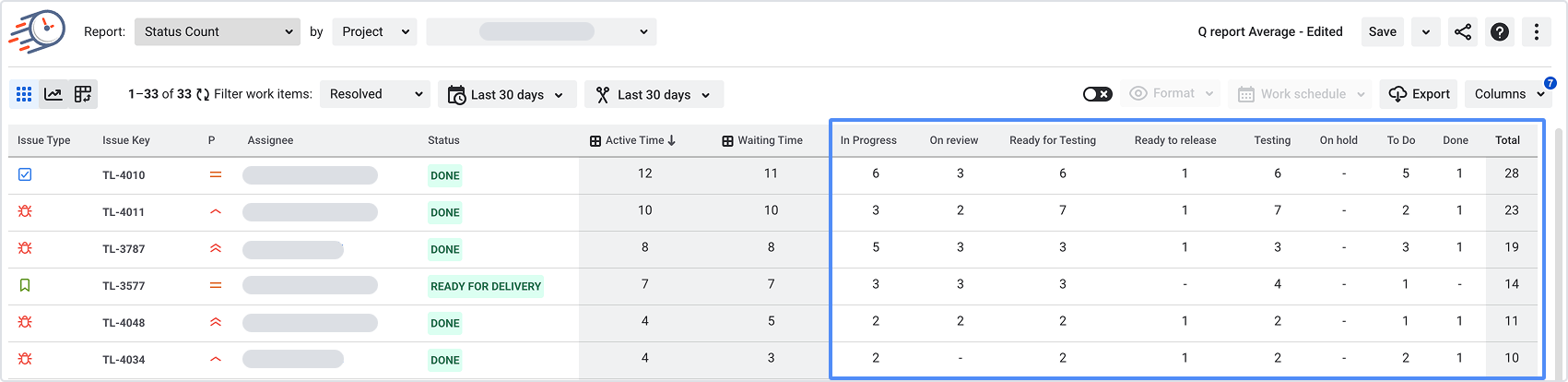Click the app clock logo icon
The height and width of the screenshot is (382, 1568).
coord(37,31)
